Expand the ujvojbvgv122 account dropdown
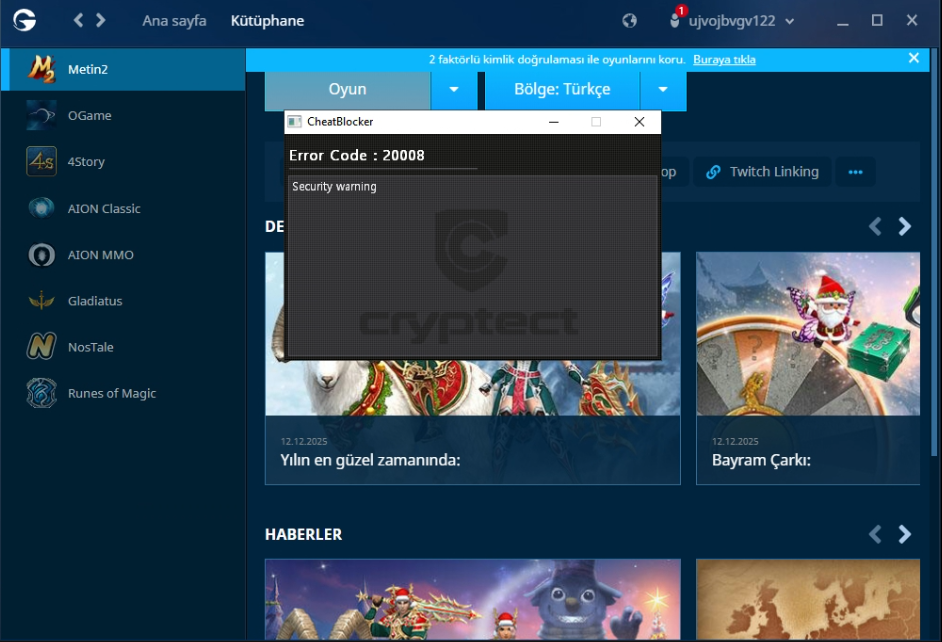Viewport: 942px width, 642px height. (789, 21)
